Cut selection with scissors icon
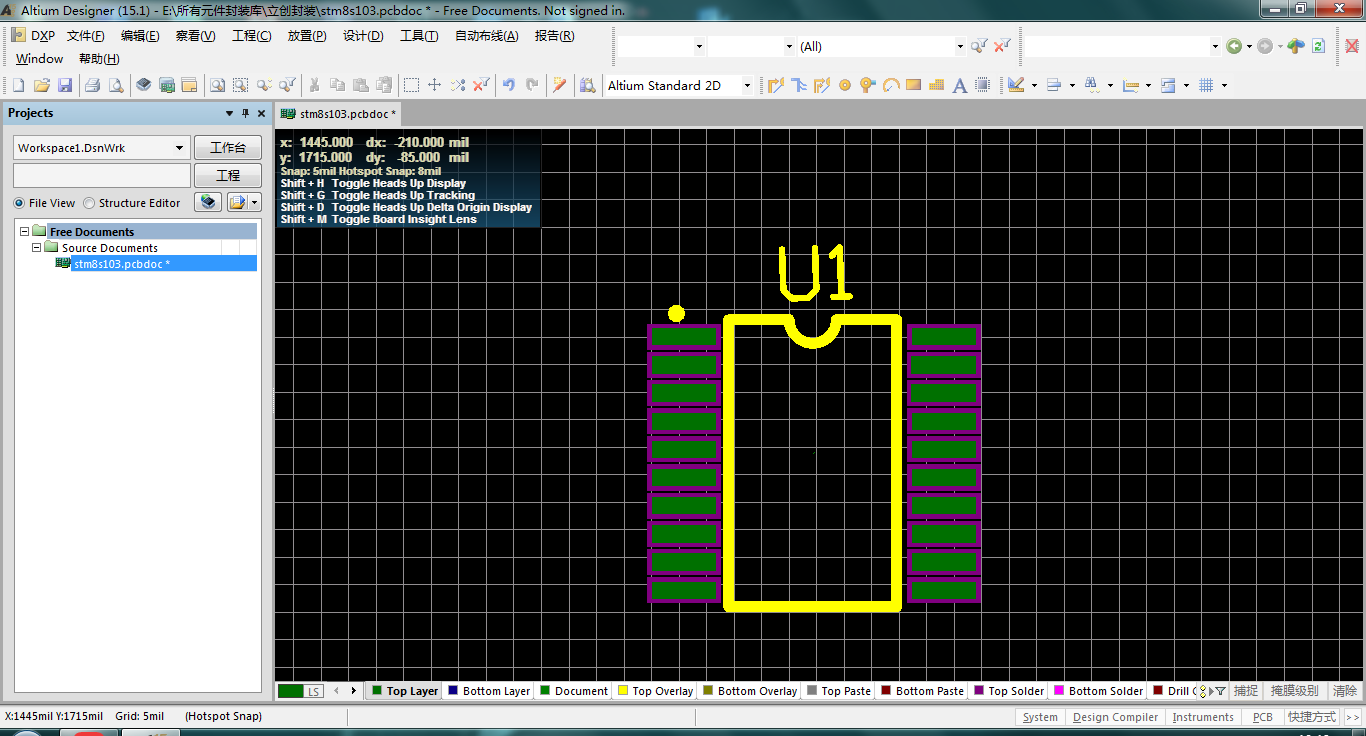 point(314,85)
